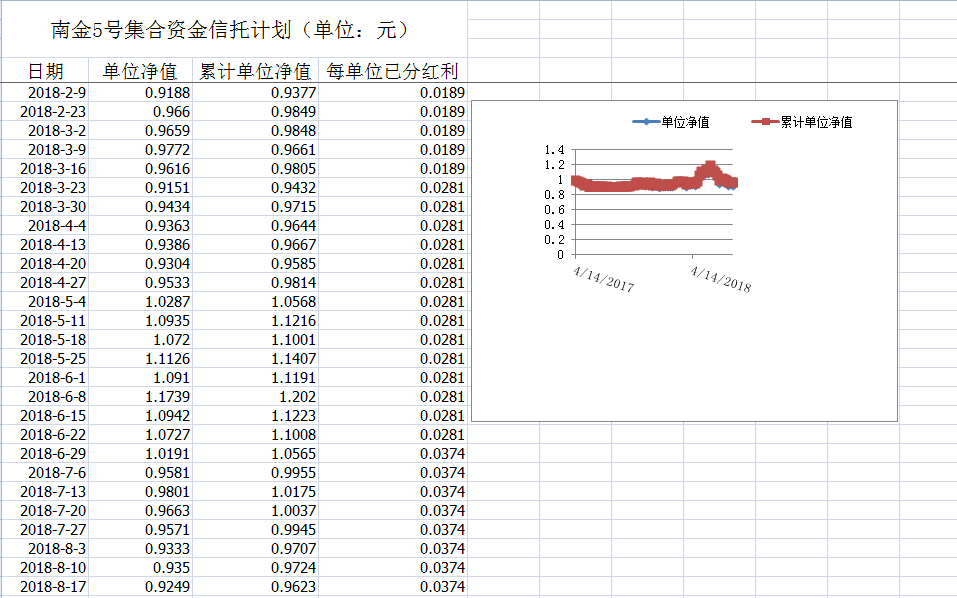Click the 每单位已分红利 column header
The width and height of the screenshot is (957, 598).
tap(392, 71)
